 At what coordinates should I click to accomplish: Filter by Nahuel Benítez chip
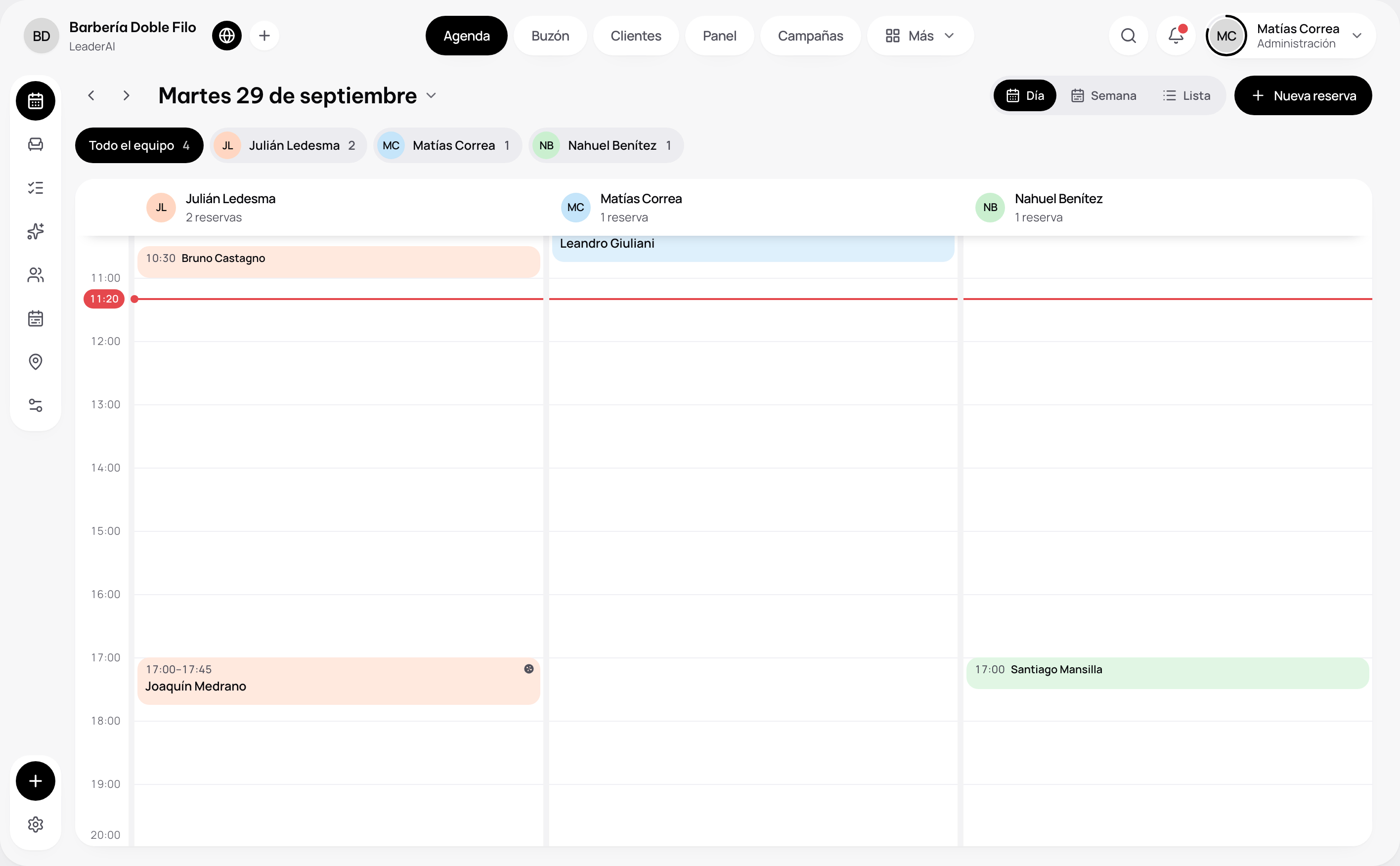[x=606, y=145]
